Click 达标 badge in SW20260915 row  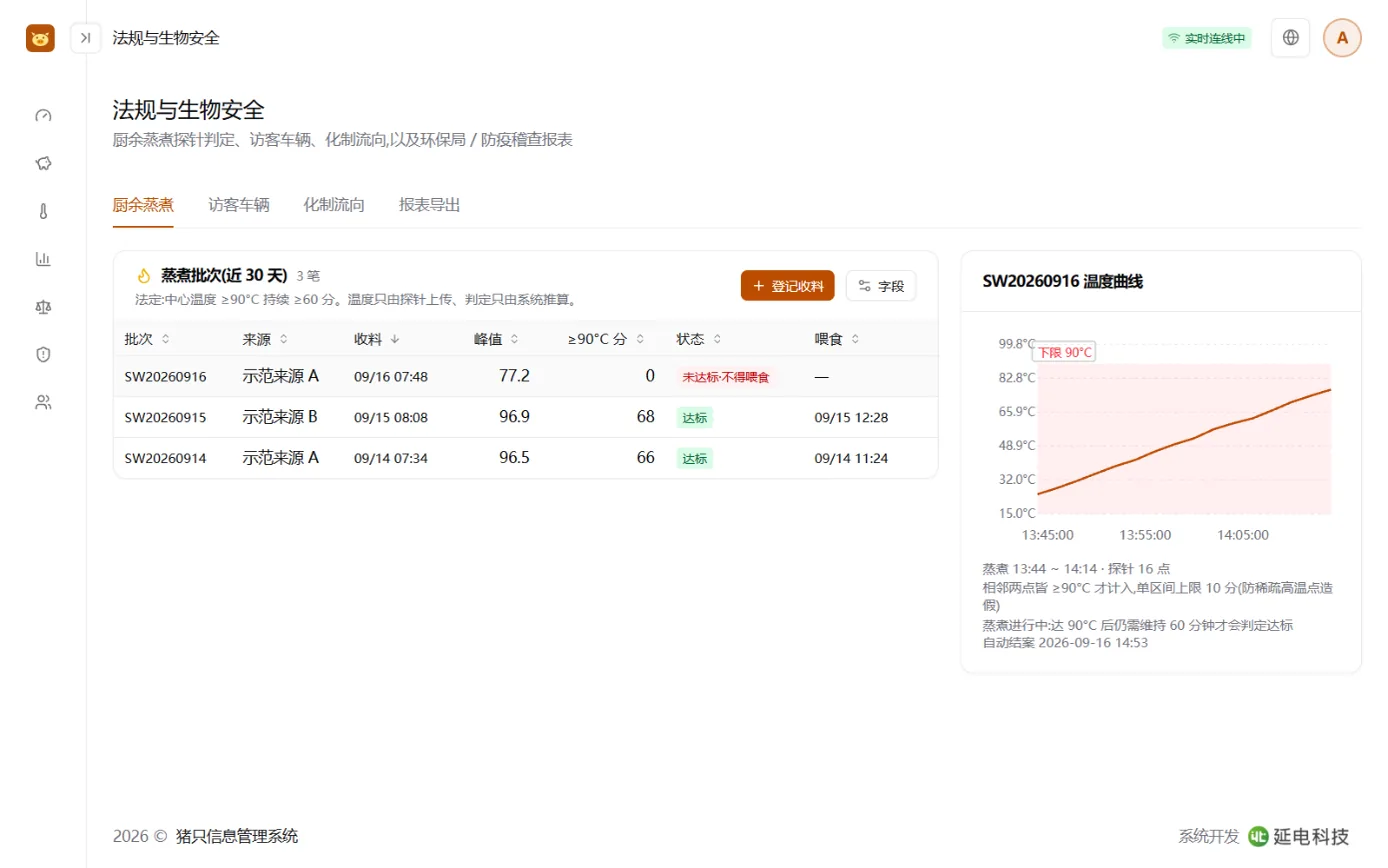click(x=694, y=418)
